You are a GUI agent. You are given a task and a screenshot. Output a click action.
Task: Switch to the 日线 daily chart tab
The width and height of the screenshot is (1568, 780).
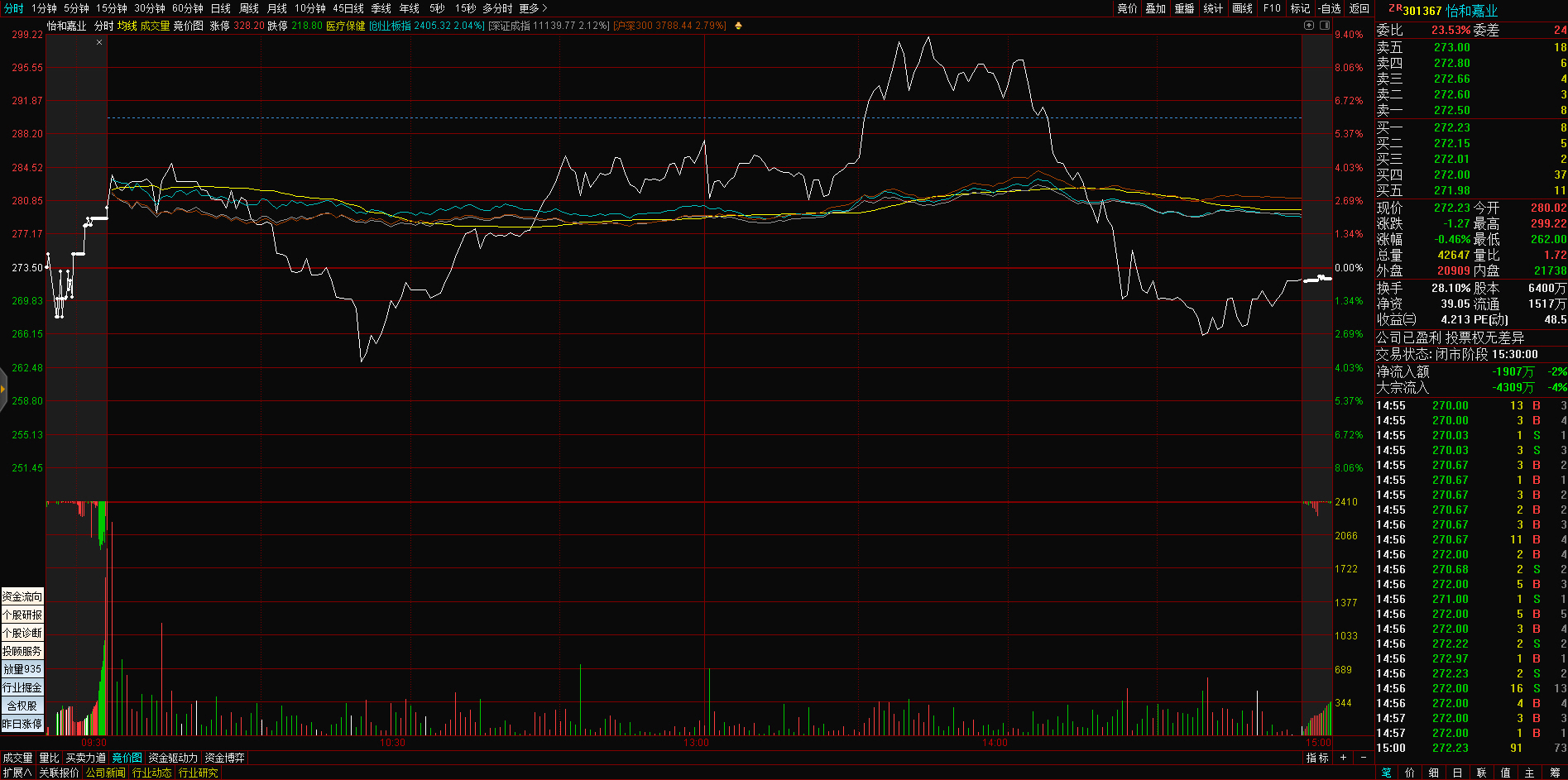220,8
